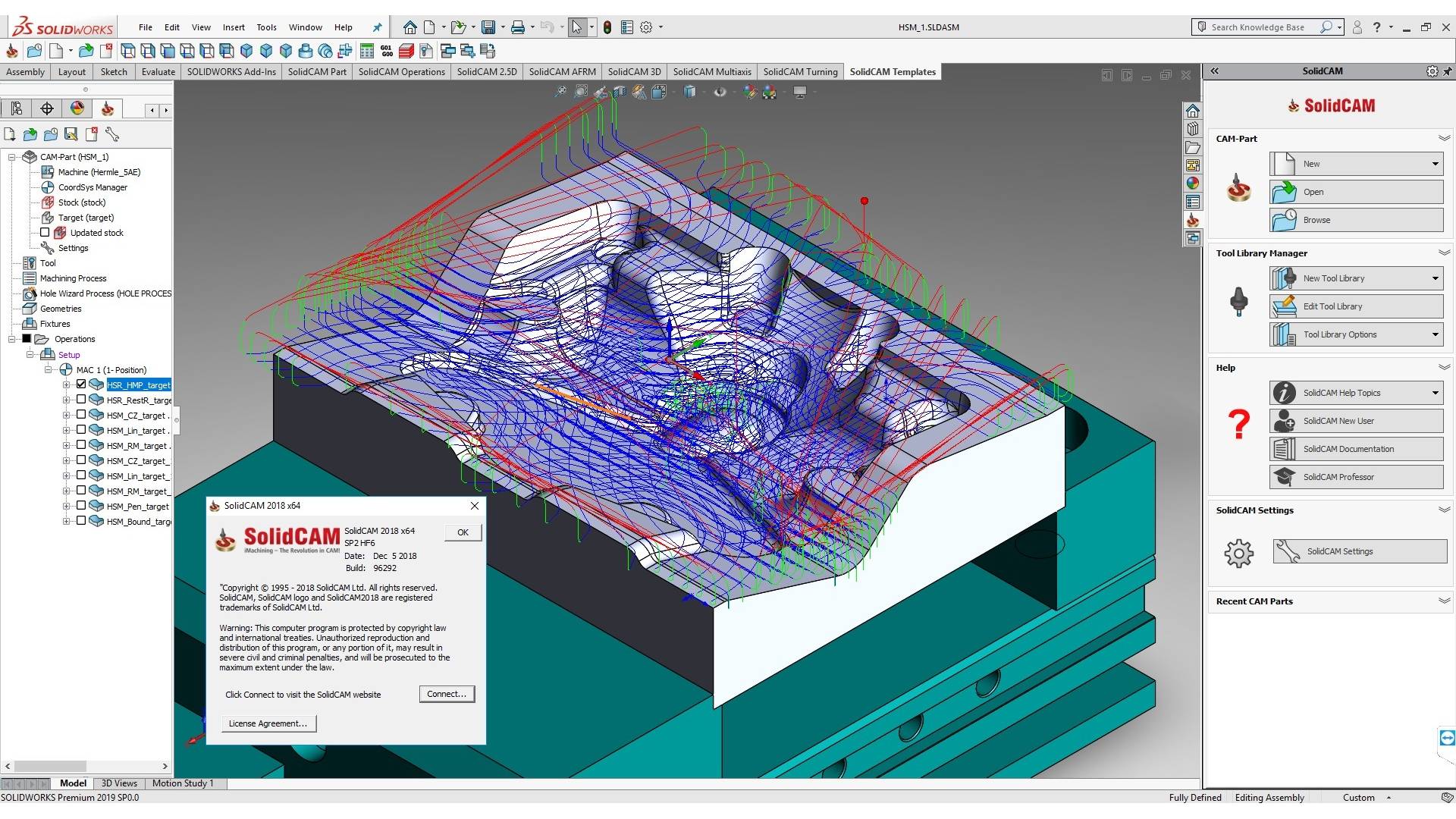Open the Insert menu
1456x819 pixels.
tap(234, 27)
